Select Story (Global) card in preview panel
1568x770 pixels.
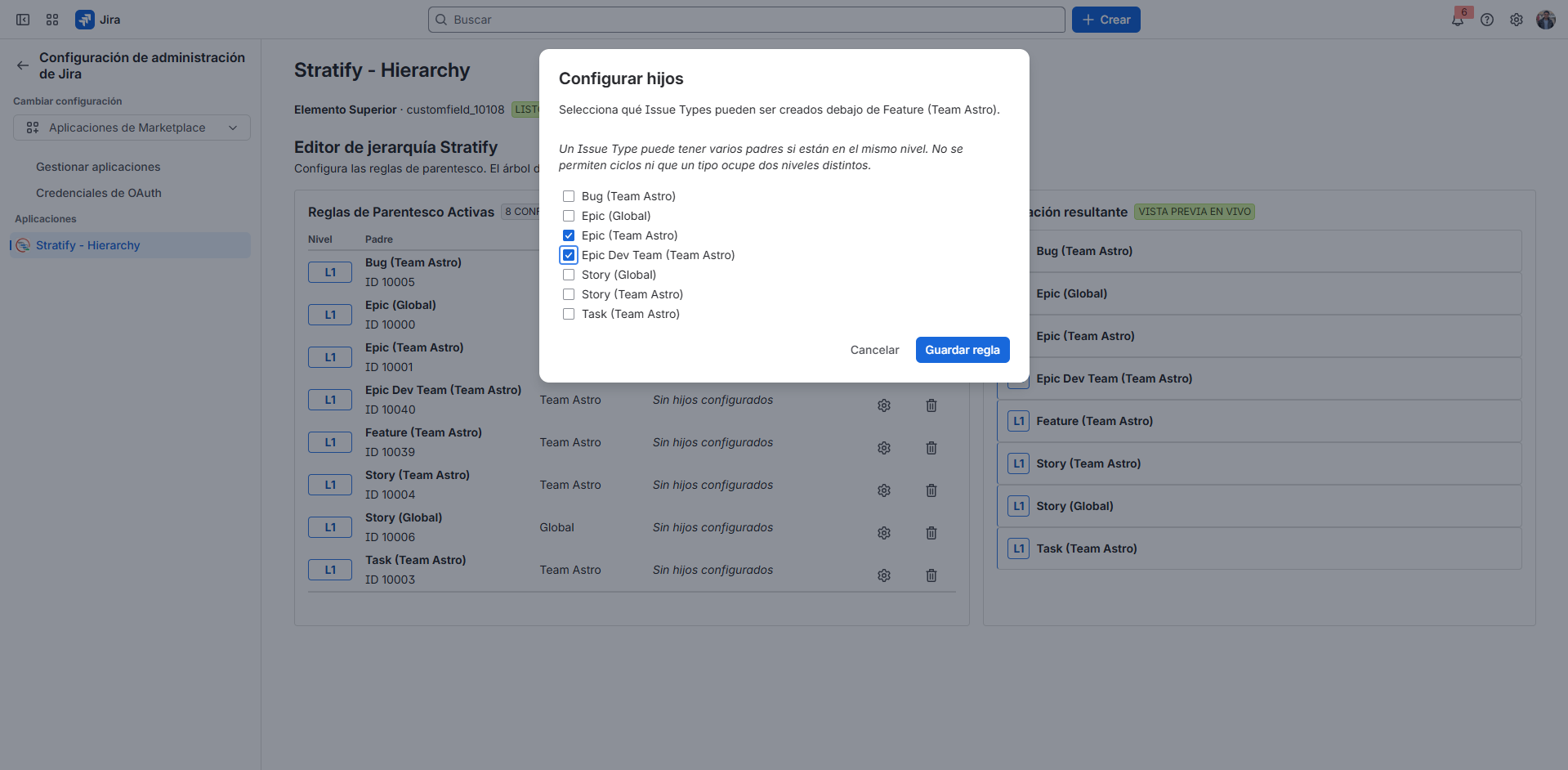point(1259,506)
